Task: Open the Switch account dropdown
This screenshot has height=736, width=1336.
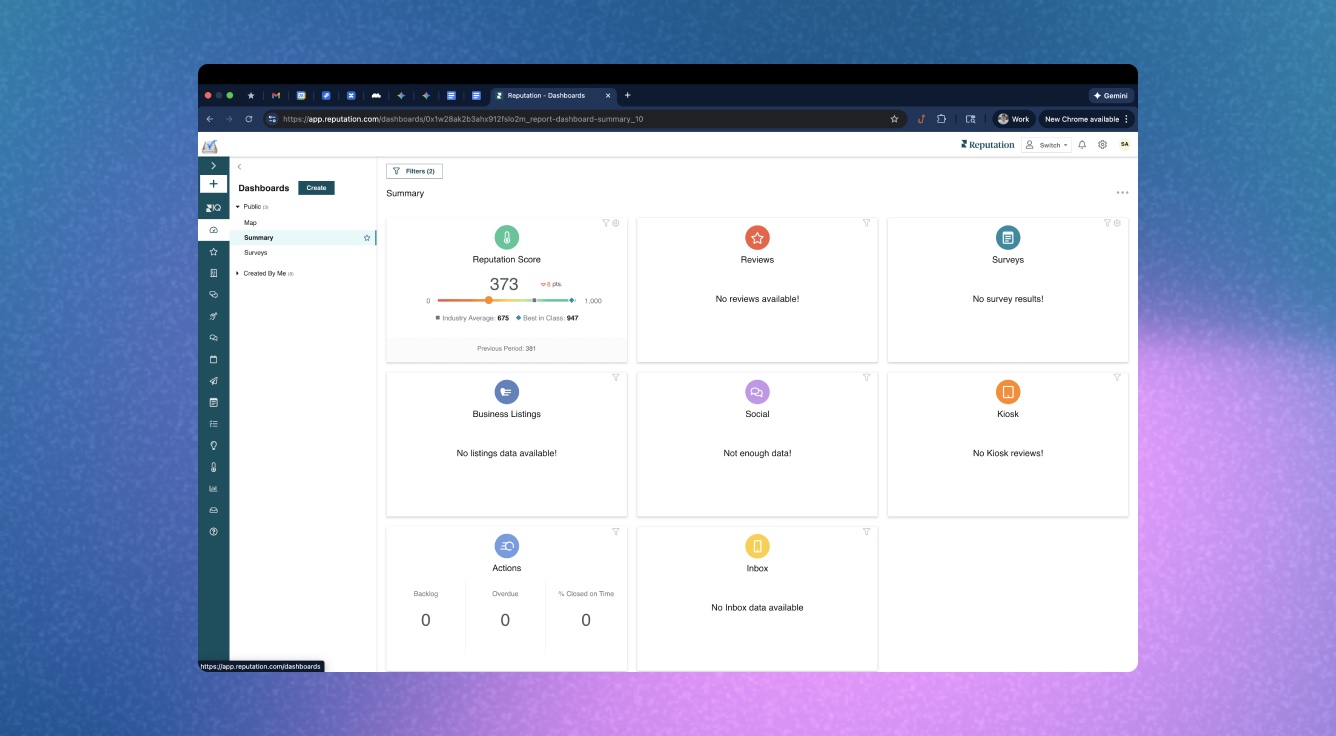Action: (x=1046, y=145)
